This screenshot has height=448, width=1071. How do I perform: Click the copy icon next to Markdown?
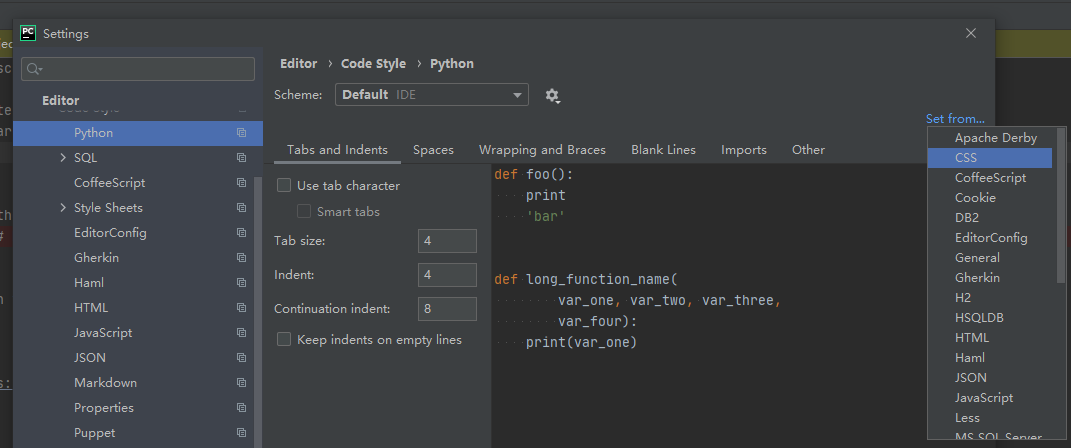coord(241,382)
